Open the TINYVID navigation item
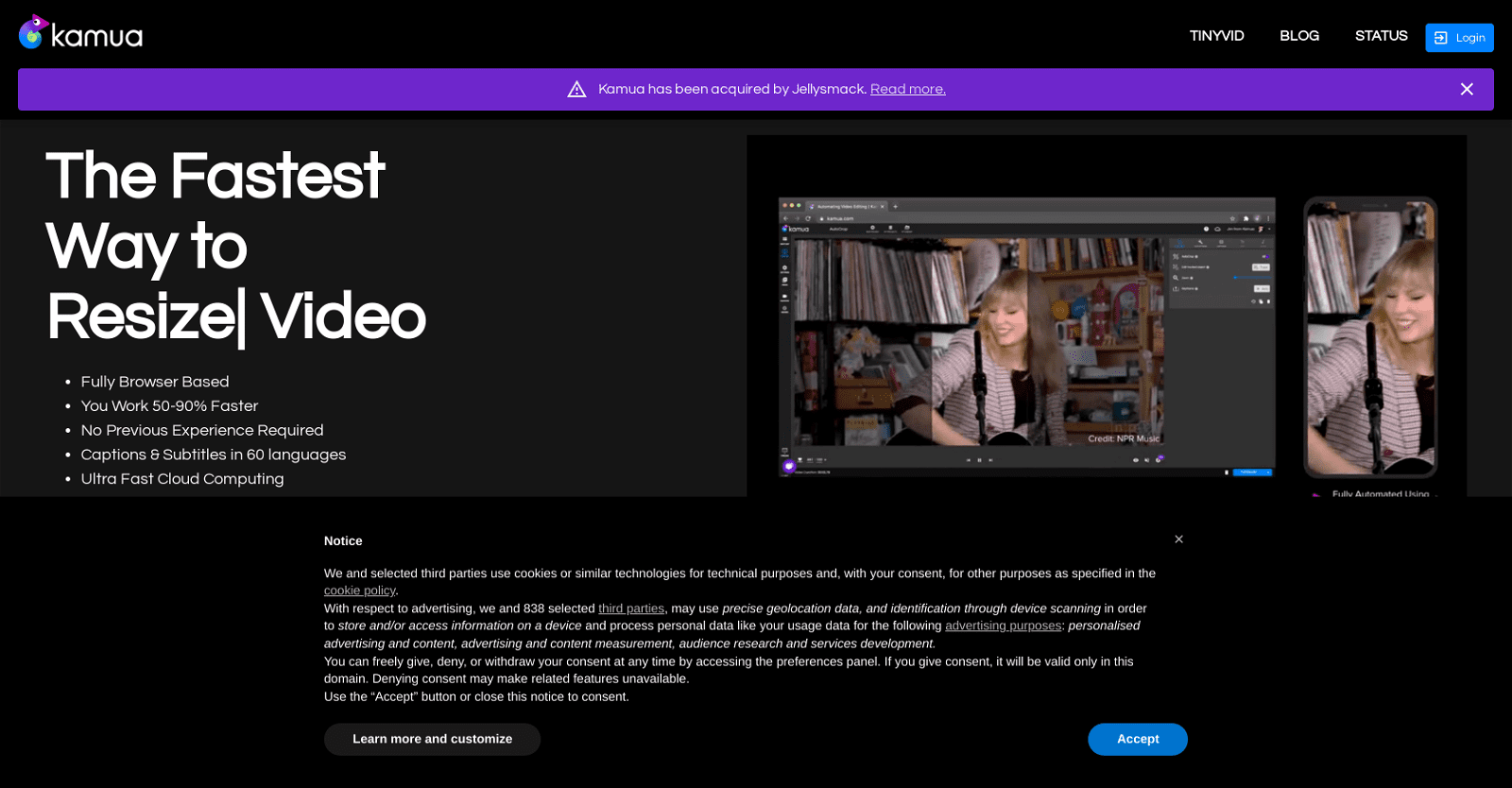The image size is (1512, 788). pos(1216,36)
